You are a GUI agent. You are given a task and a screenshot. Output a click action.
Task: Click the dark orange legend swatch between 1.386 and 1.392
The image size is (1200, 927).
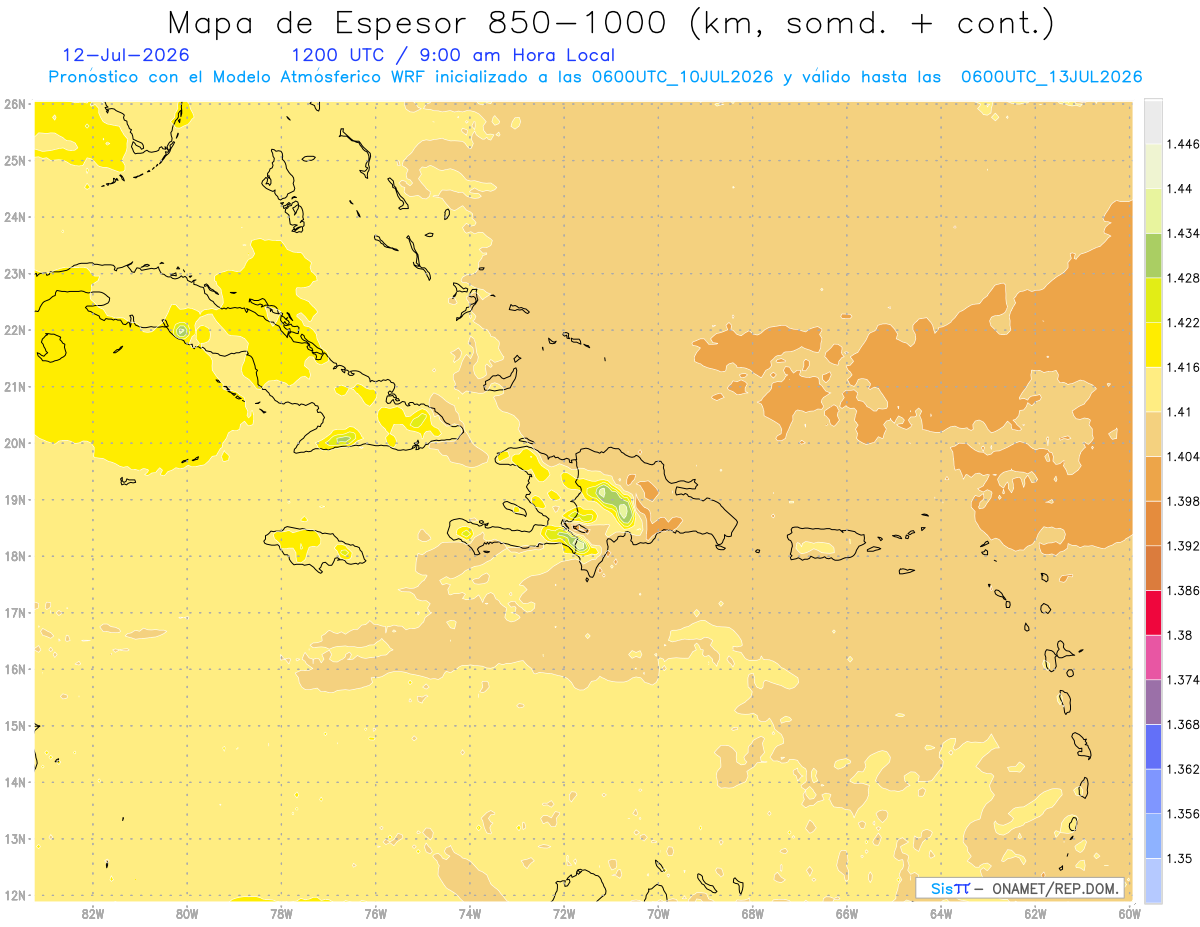coord(1153,568)
